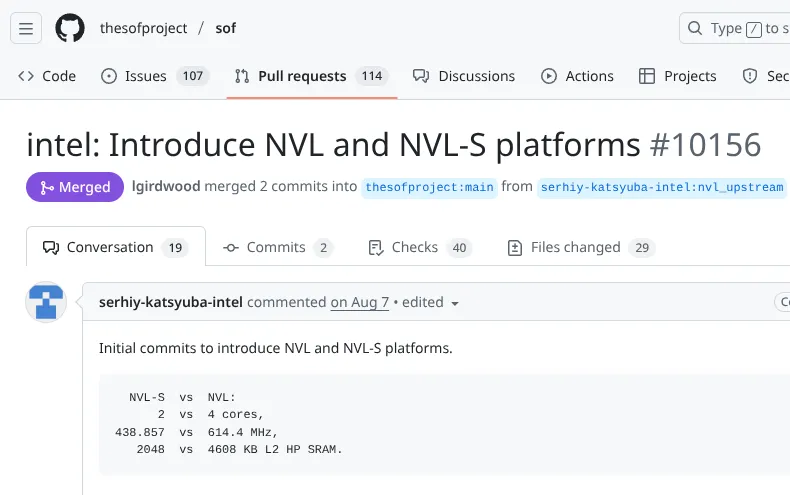Open the Discussions tab
Image resolution: width=790 pixels, height=495 pixels.
[464, 76]
